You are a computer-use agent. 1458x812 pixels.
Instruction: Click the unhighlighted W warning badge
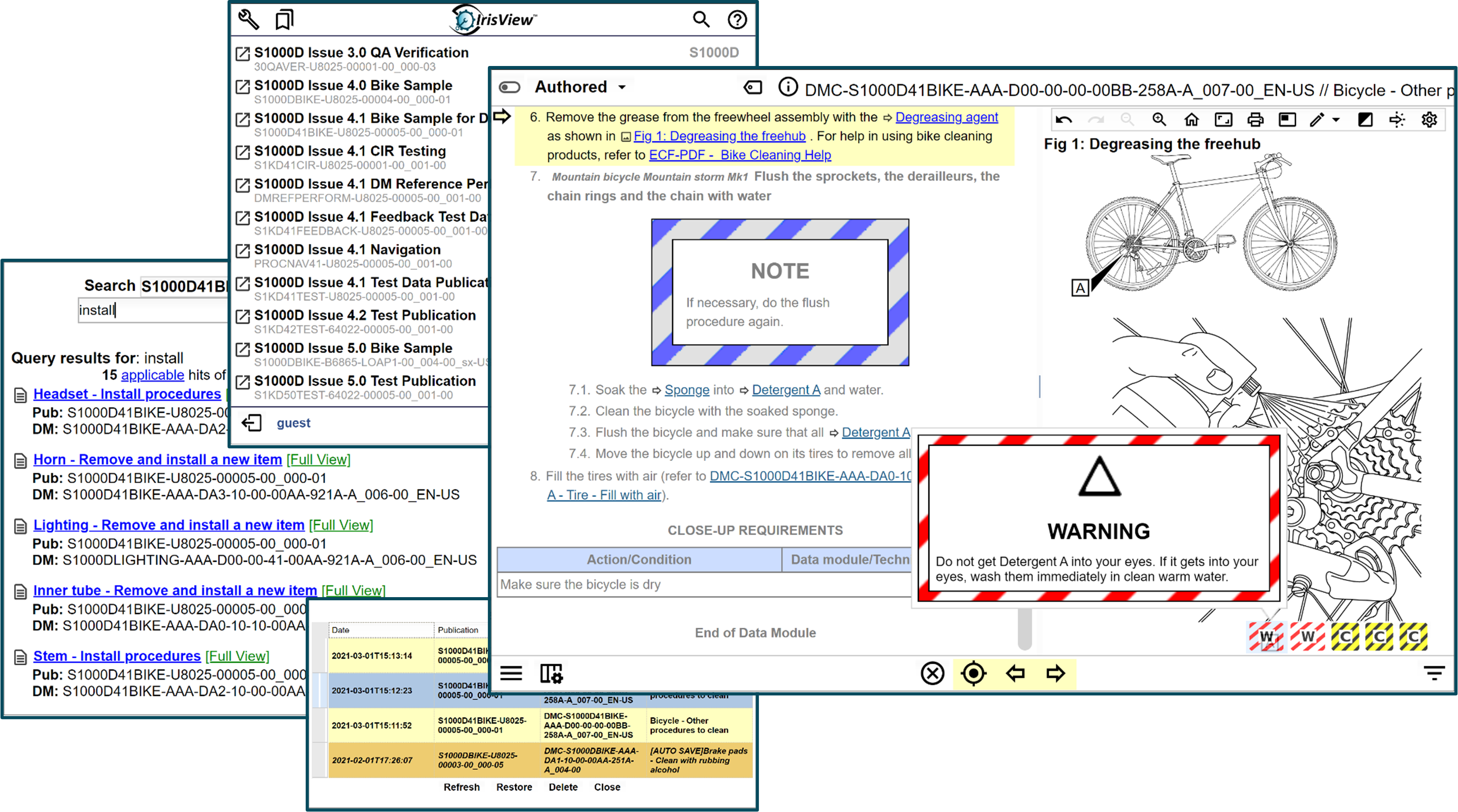1308,636
